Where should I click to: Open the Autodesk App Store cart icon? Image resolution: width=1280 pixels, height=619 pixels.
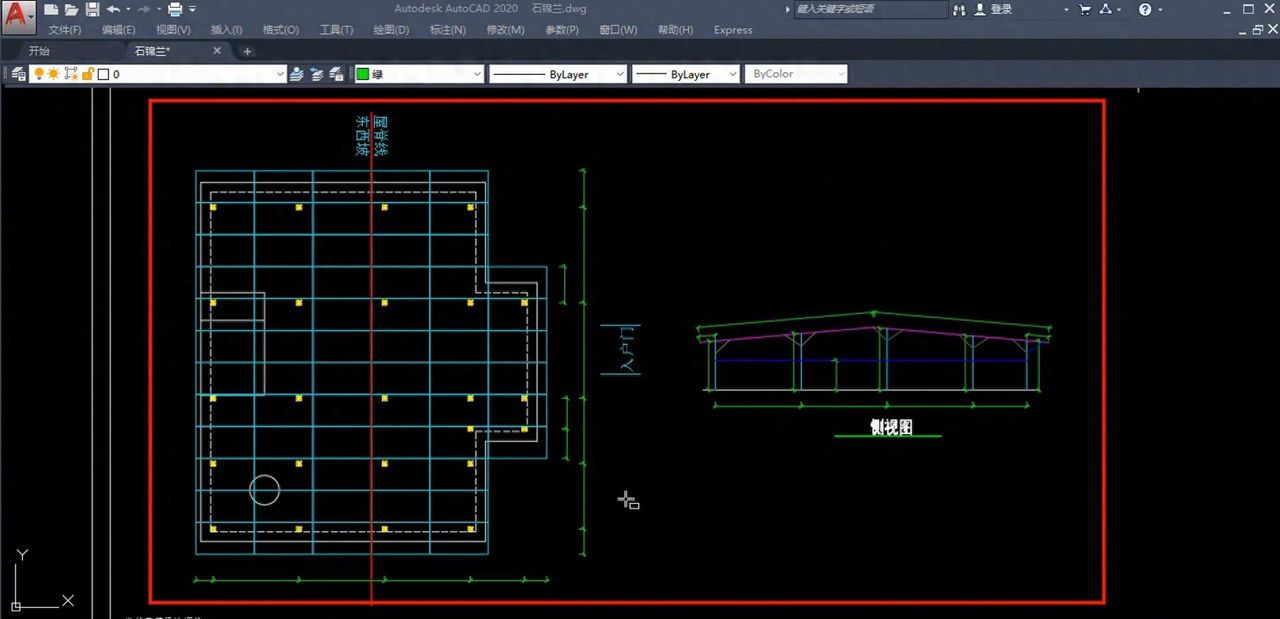[x=1085, y=9]
